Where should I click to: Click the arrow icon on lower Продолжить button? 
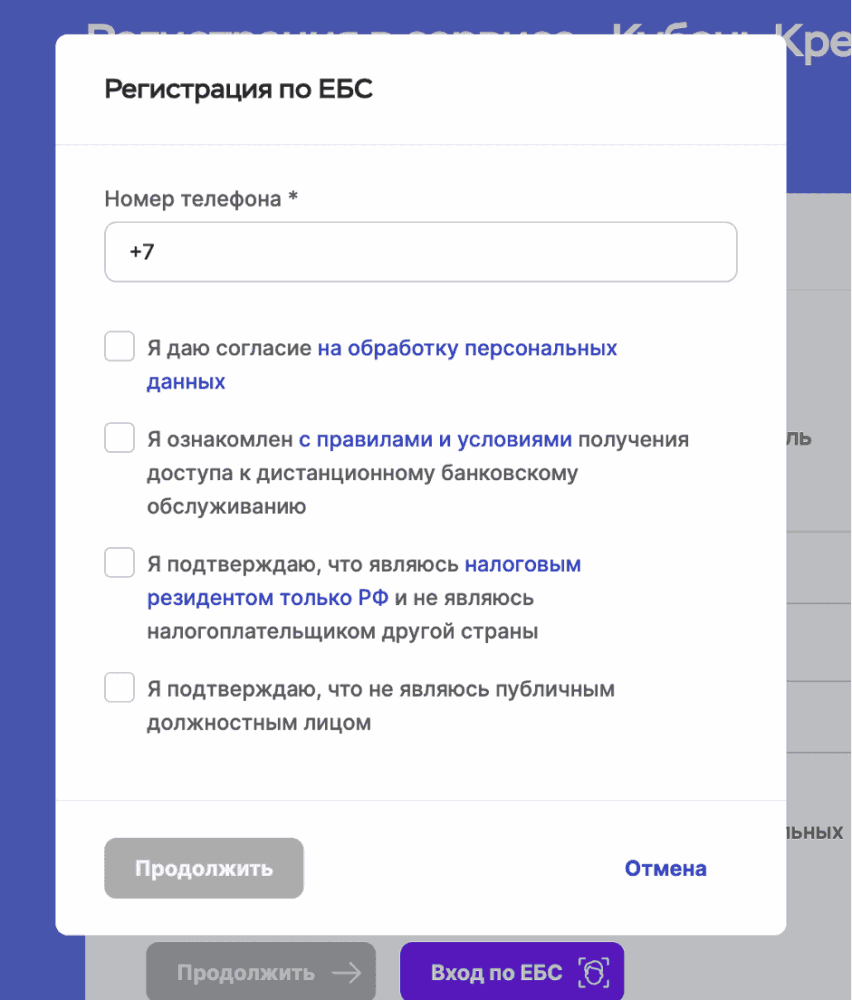pyautogui.click(x=349, y=970)
